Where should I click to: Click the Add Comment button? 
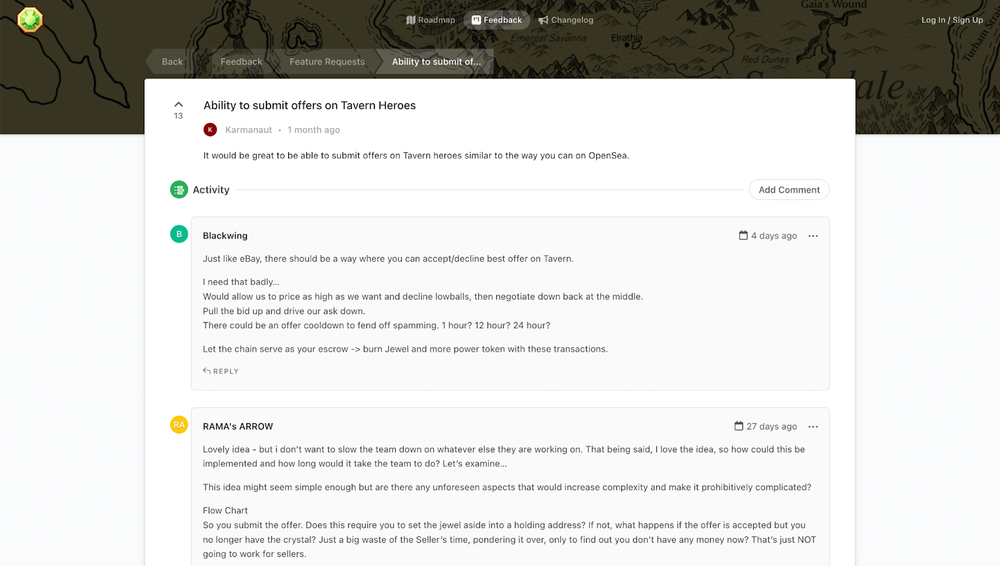[x=789, y=190]
